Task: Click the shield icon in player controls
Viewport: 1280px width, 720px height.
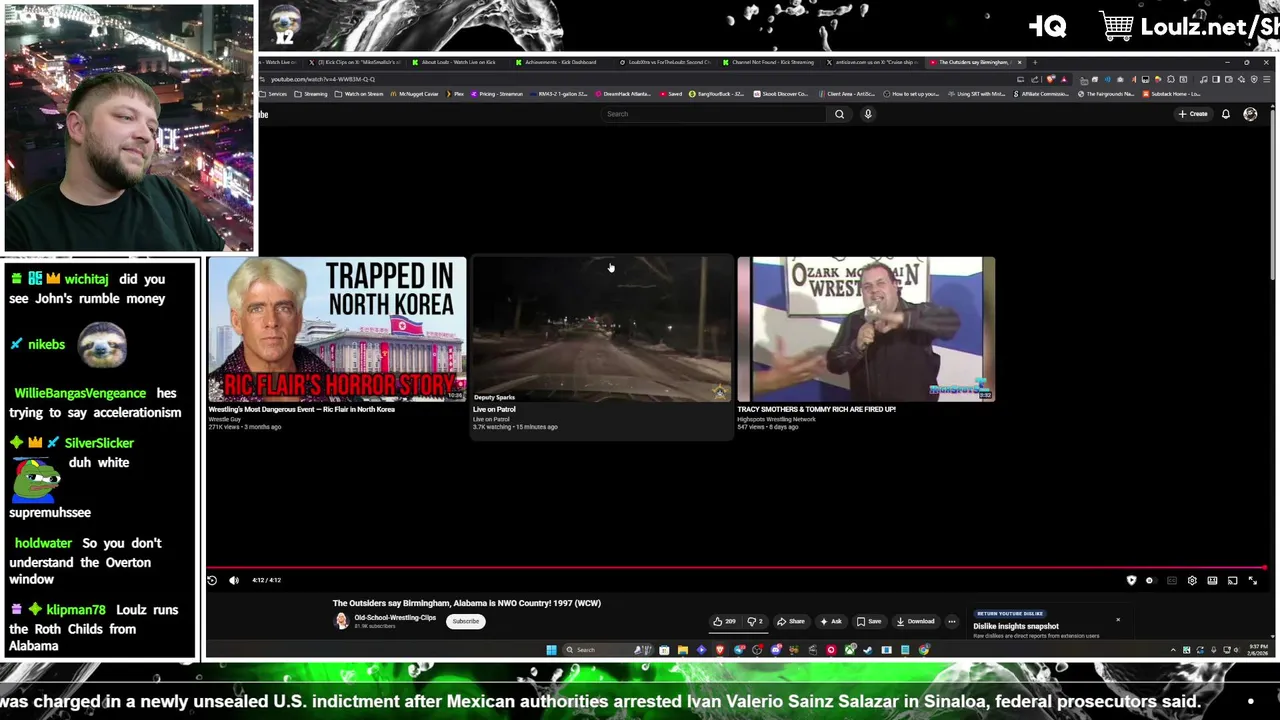Action: point(1131,580)
